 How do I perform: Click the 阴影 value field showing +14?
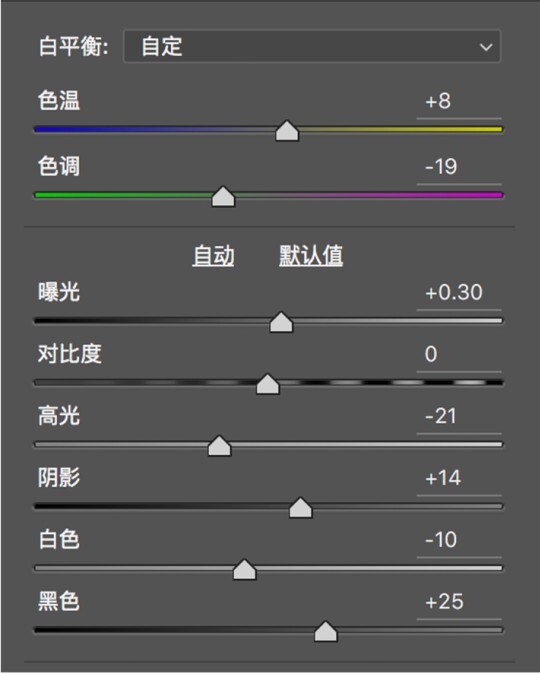pos(459,479)
